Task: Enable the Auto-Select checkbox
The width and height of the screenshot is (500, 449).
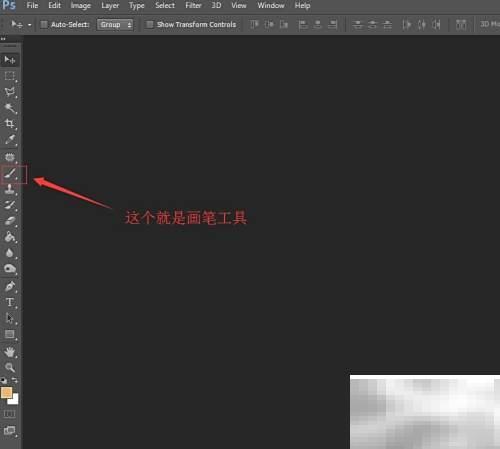Action: [44, 24]
